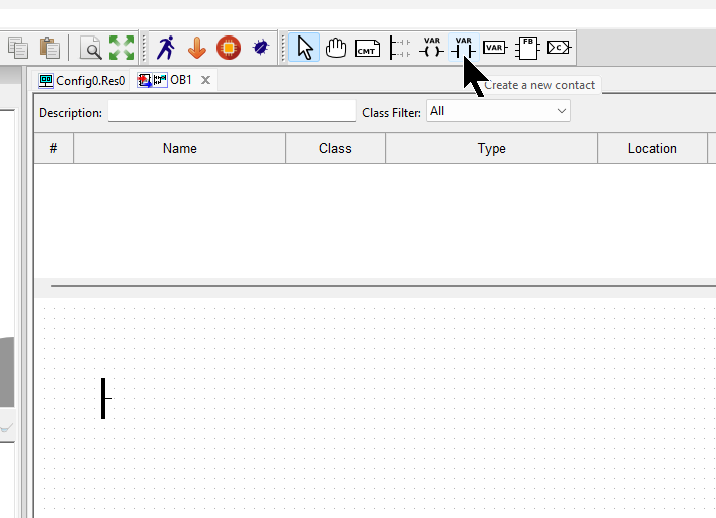Click the orange down-arrow transfer icon
The image size is (716, 518).
[x=197, y=47]
